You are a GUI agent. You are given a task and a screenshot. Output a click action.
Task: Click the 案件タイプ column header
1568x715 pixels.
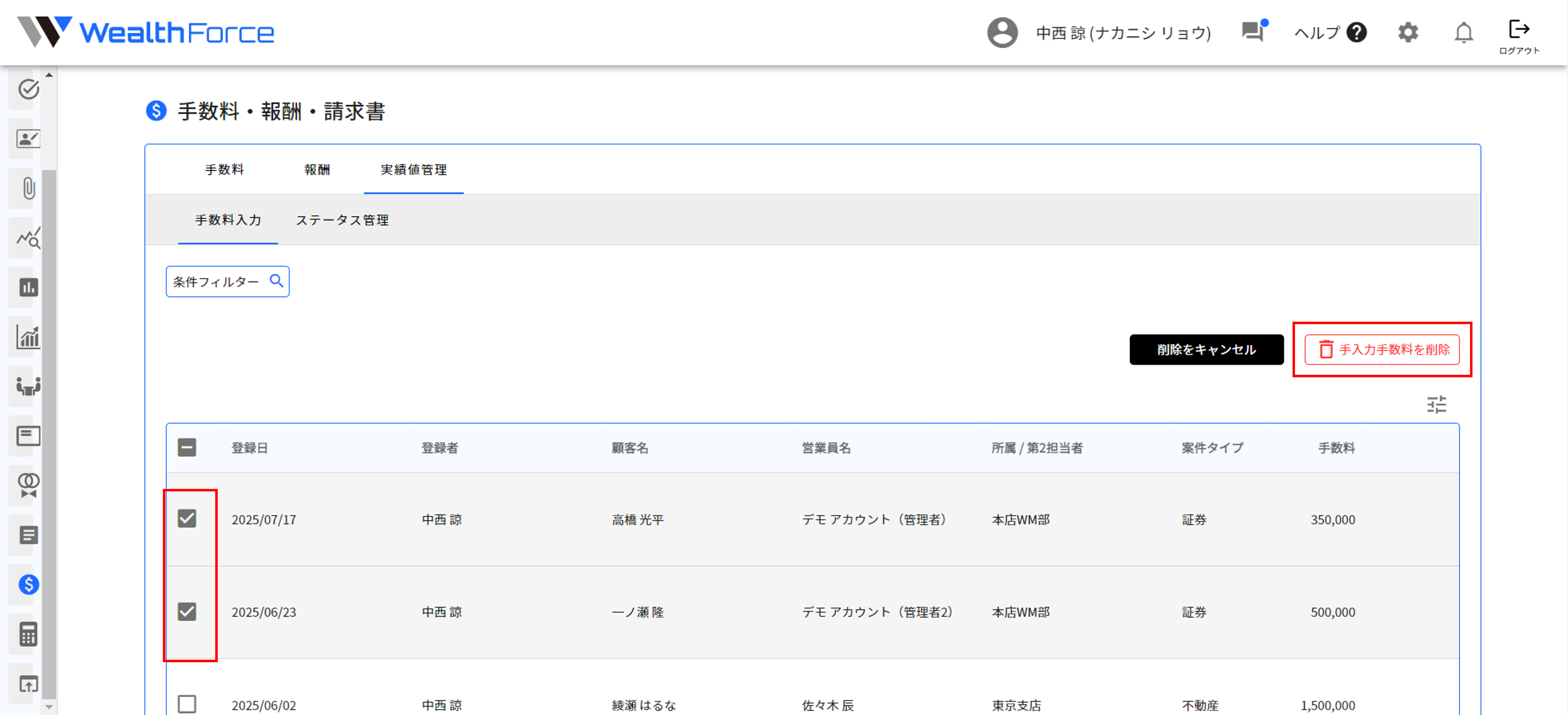(1212, 448)
